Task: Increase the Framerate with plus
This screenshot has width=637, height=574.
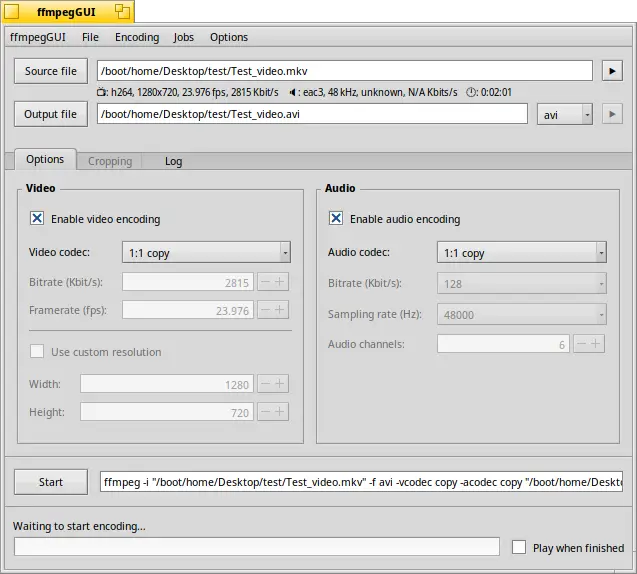Action: (280, 310)
